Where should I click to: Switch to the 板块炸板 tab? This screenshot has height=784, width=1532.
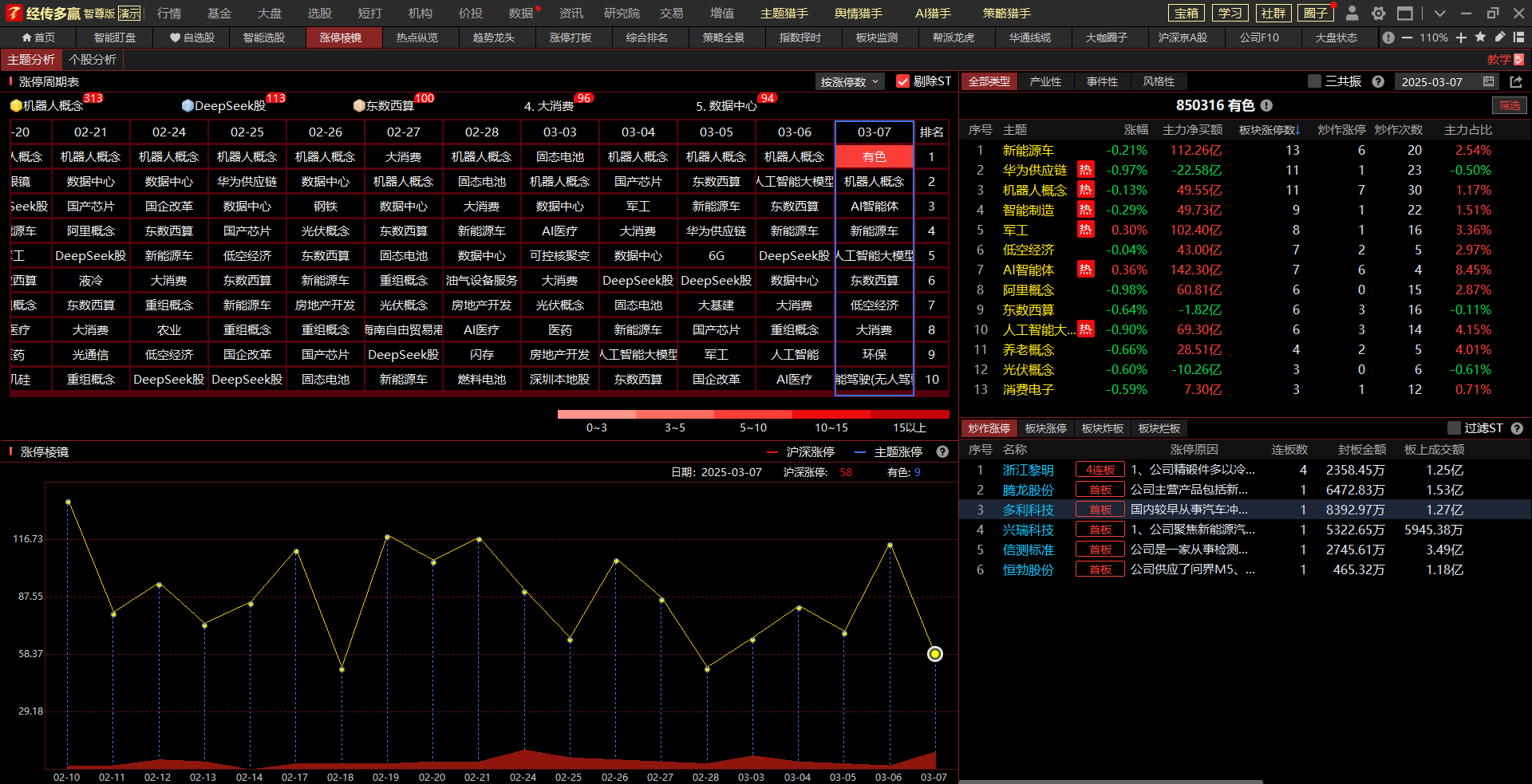pyautogui.click(x=1102, y=428)
